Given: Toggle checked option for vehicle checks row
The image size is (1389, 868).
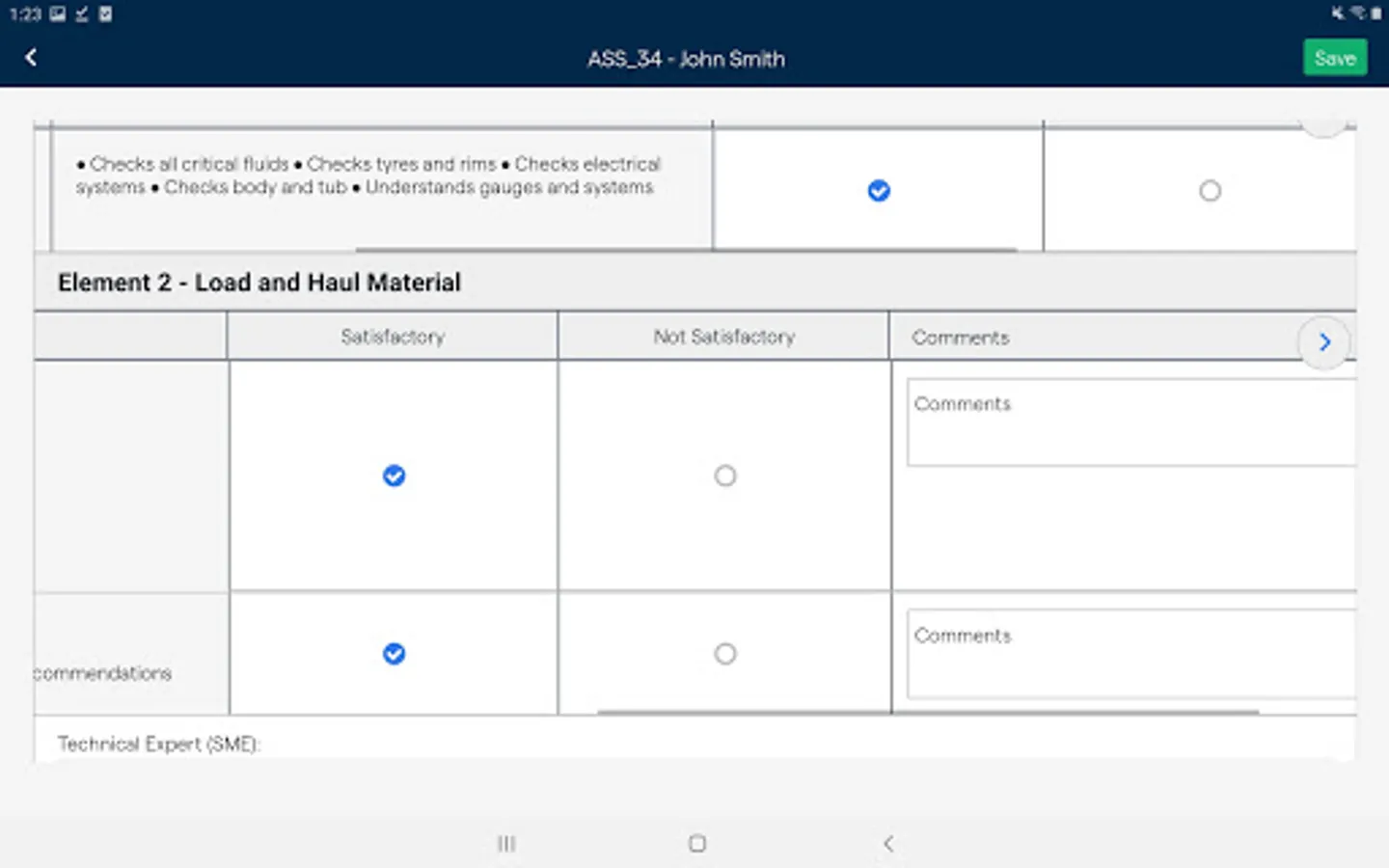Looking at the screenshot, I should point(879,191).
